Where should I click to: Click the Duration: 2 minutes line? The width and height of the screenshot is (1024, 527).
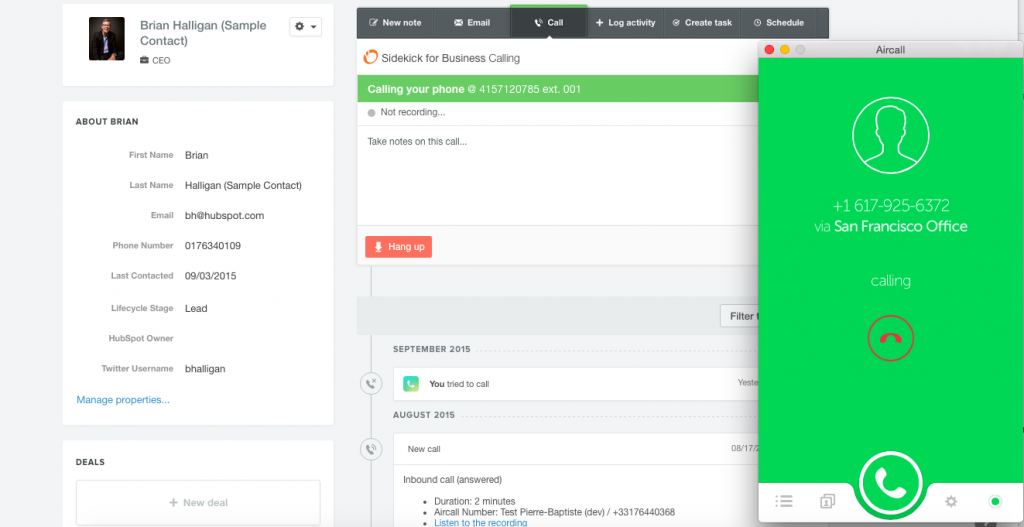pyautogui.click(x=474, y=502)
